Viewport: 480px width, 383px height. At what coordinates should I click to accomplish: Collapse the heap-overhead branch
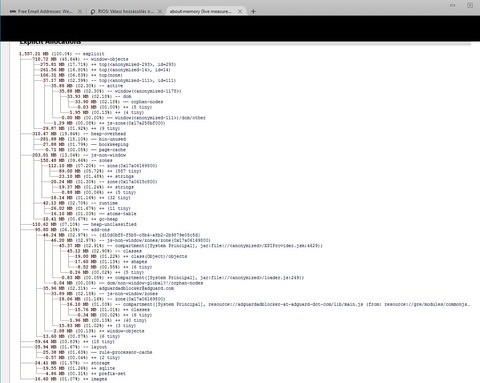(x=79, y=134)
